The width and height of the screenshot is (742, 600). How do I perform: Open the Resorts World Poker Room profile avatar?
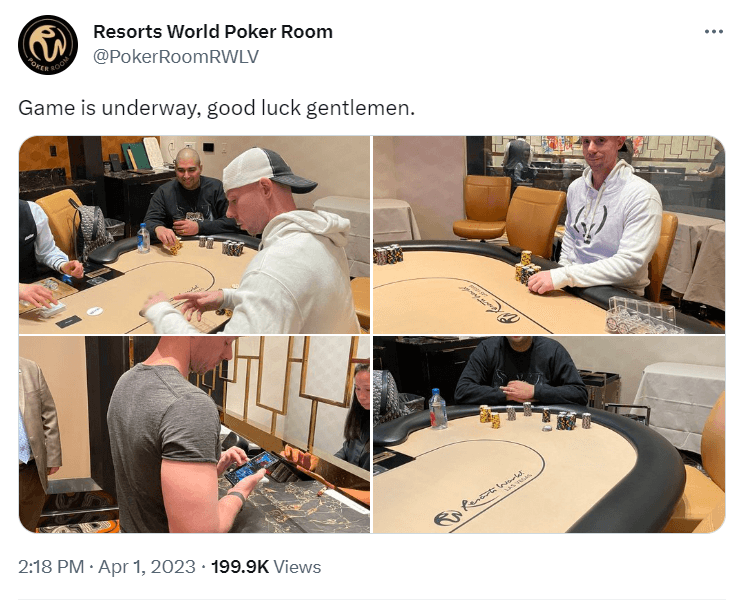pos(48,45)
